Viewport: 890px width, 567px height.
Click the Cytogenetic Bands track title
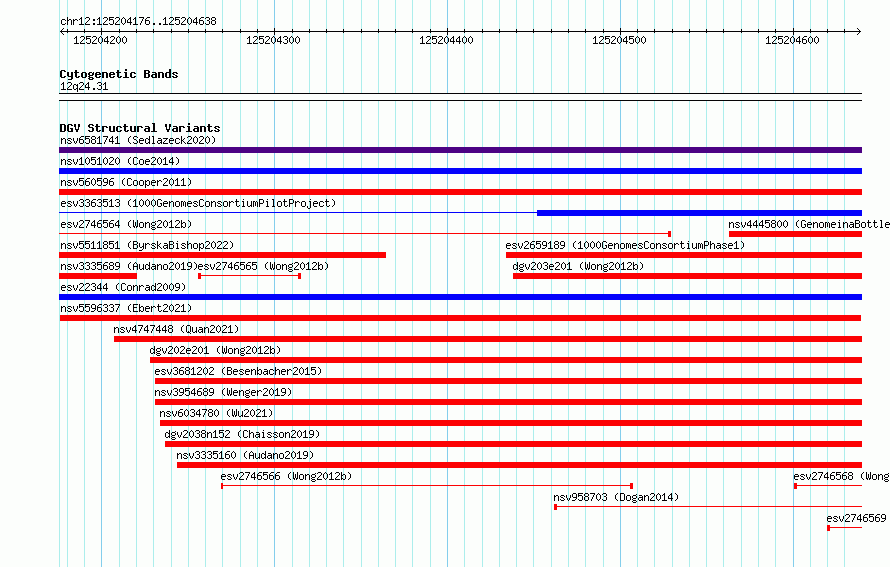tap(119, 74)
